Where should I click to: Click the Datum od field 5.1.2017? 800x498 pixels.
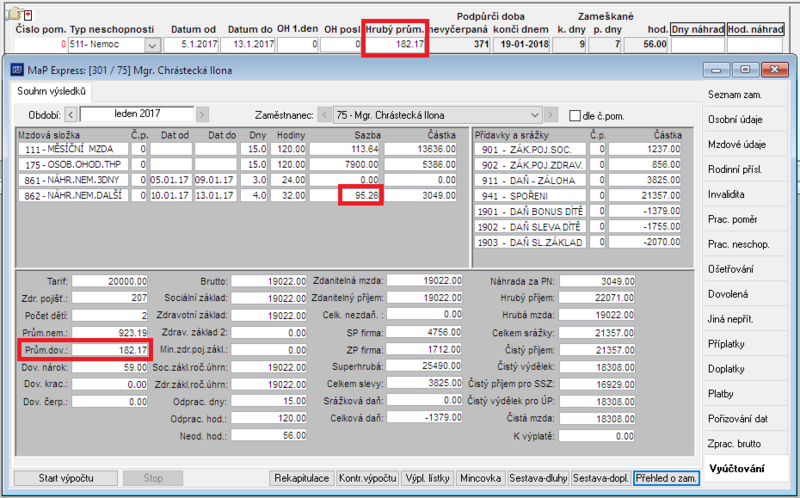pos(191,44)
